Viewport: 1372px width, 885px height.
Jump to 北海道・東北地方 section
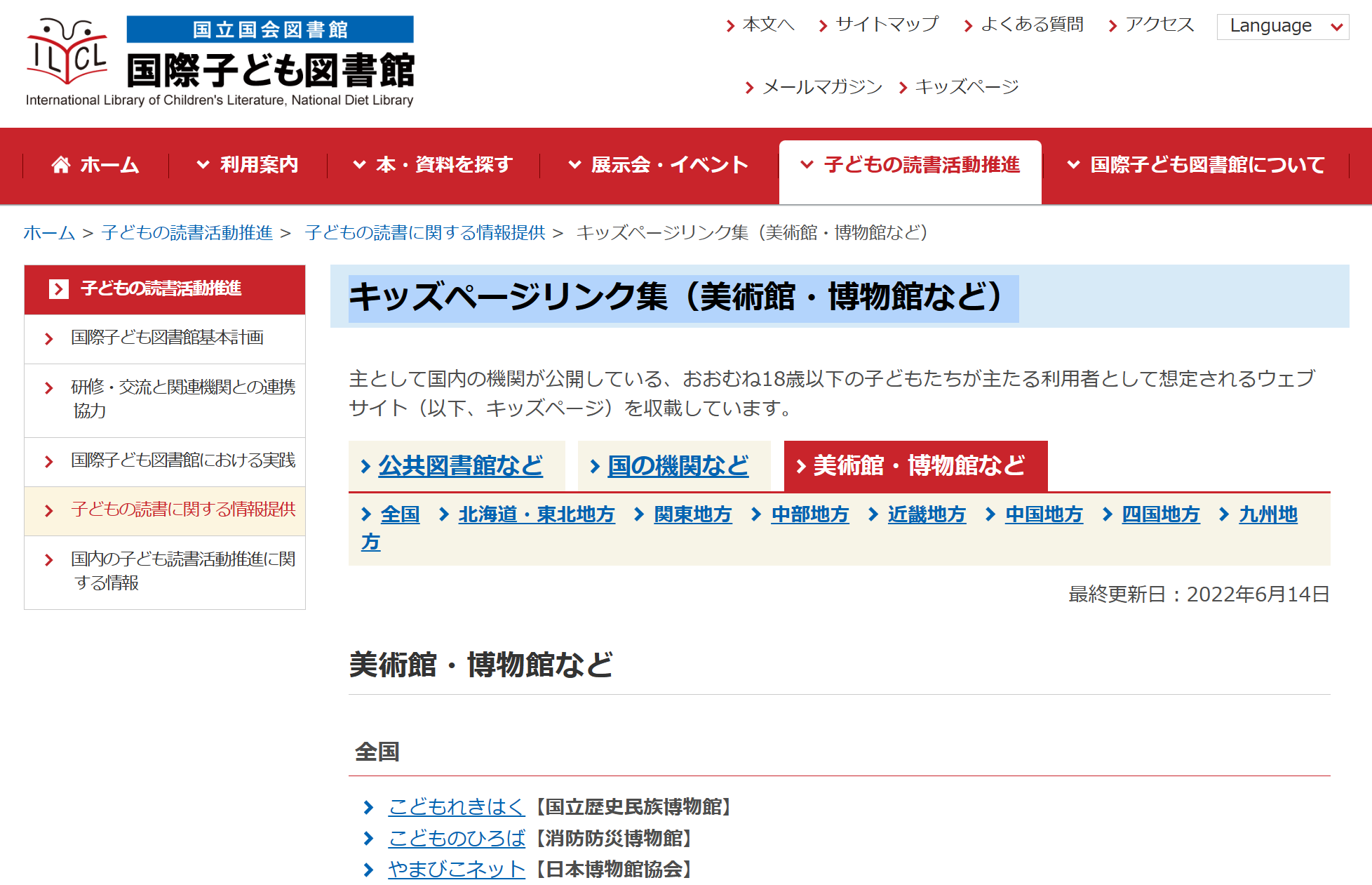(x=537, y=514)
